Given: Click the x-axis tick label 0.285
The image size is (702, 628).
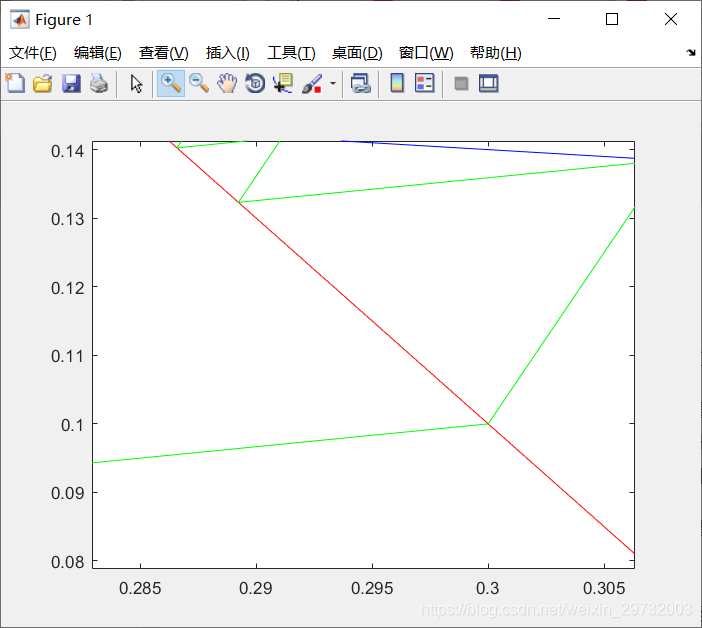Looking at the screenshot, I should point(140,588).
